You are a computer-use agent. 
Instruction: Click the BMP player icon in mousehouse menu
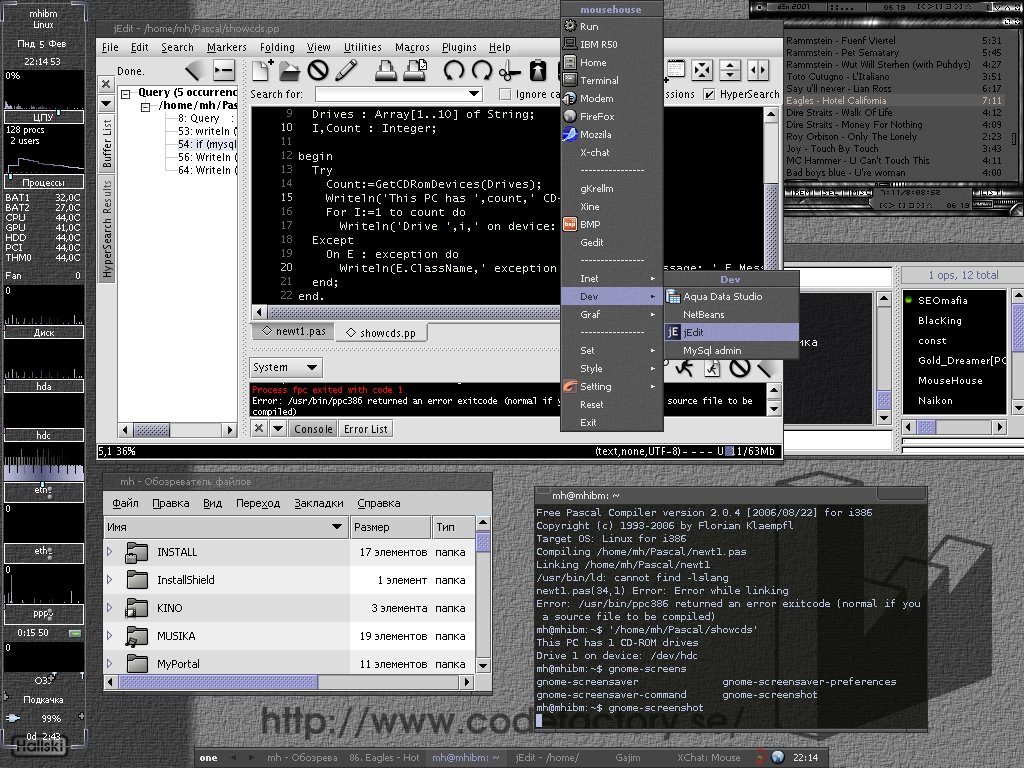(569, 224)
